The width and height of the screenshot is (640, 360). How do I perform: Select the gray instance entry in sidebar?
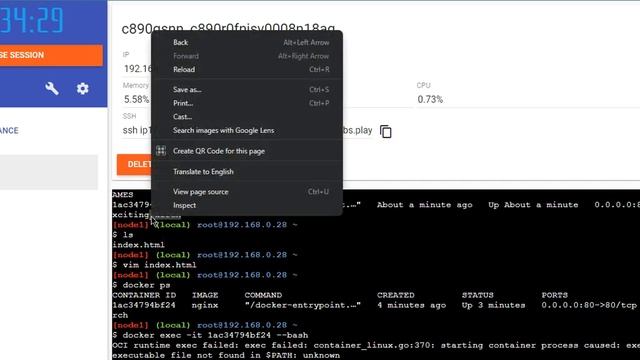pyautogui.click(x=49, y=172)
